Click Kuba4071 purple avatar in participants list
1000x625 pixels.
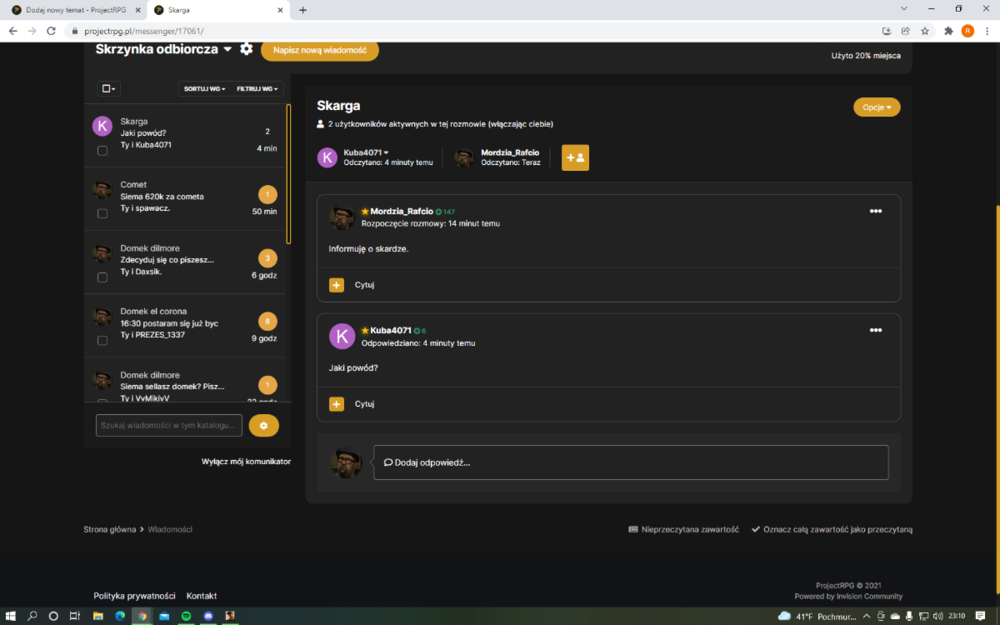[327, 158]
